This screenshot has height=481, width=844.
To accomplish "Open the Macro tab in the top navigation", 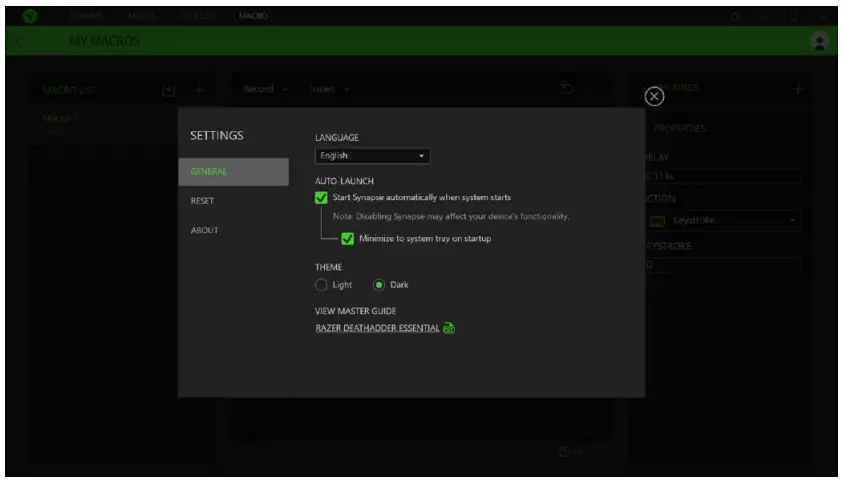I will (x=253, y=16).
